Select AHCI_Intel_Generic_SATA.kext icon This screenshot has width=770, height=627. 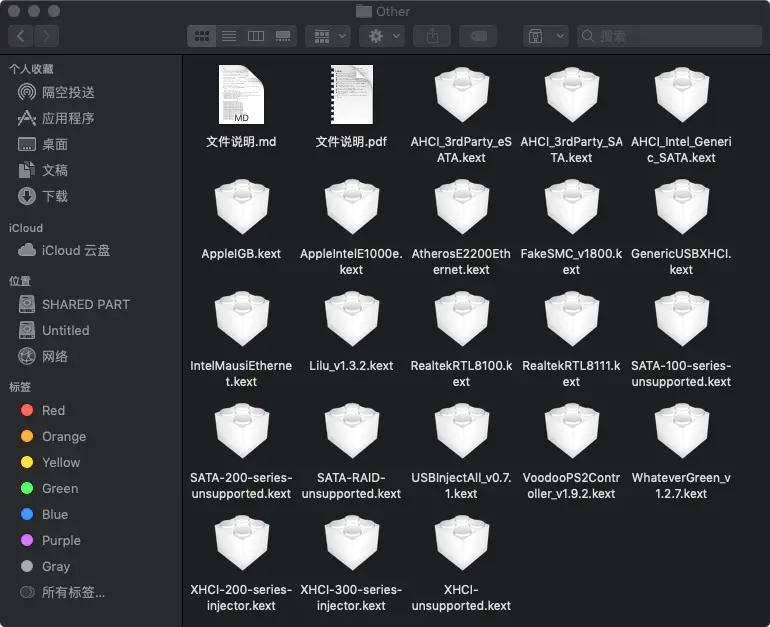coord(682,95)
